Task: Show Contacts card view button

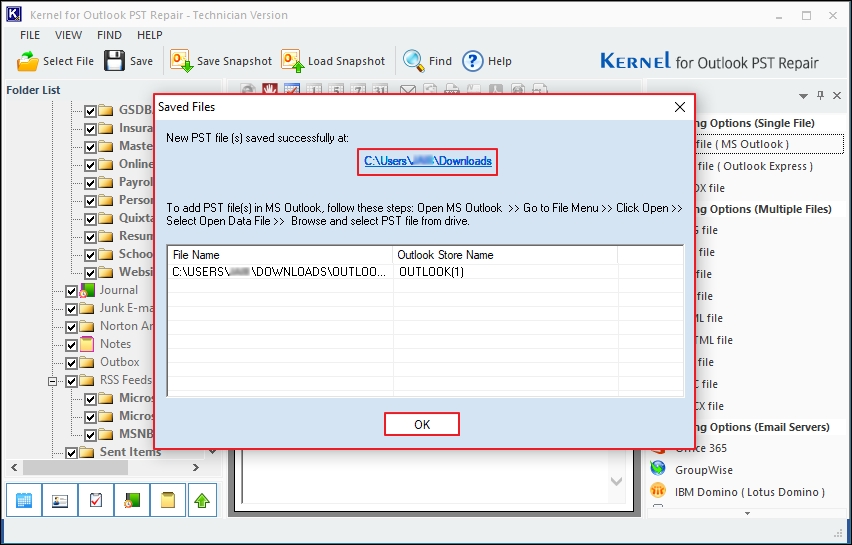Action: (x=60, y=500)
